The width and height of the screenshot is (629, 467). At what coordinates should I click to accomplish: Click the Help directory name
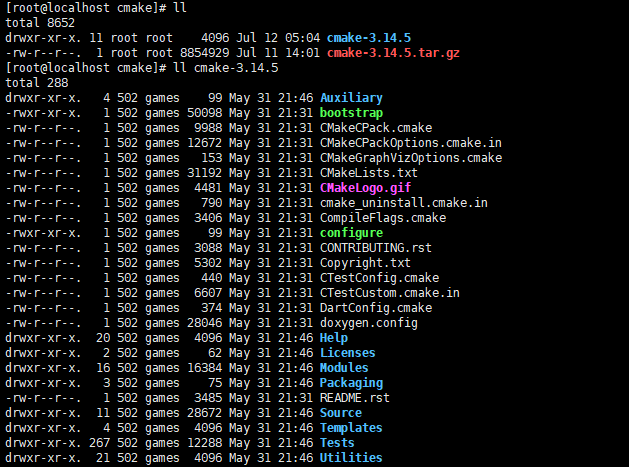334,338
